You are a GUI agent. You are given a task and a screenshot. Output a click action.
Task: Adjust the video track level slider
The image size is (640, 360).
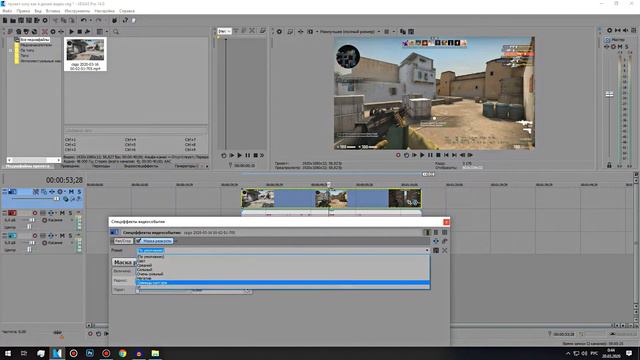pyautogui.click(x=56, y=199)
